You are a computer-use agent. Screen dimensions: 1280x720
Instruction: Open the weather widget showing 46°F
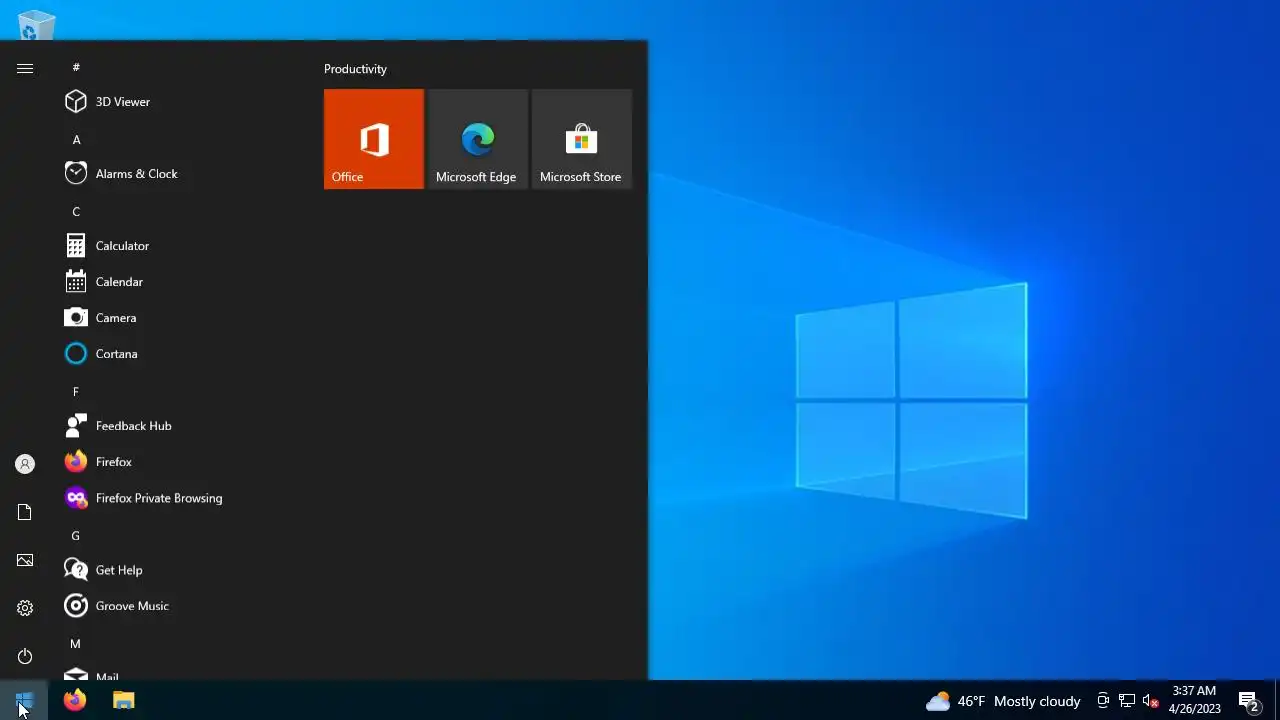click(1003, 701)
